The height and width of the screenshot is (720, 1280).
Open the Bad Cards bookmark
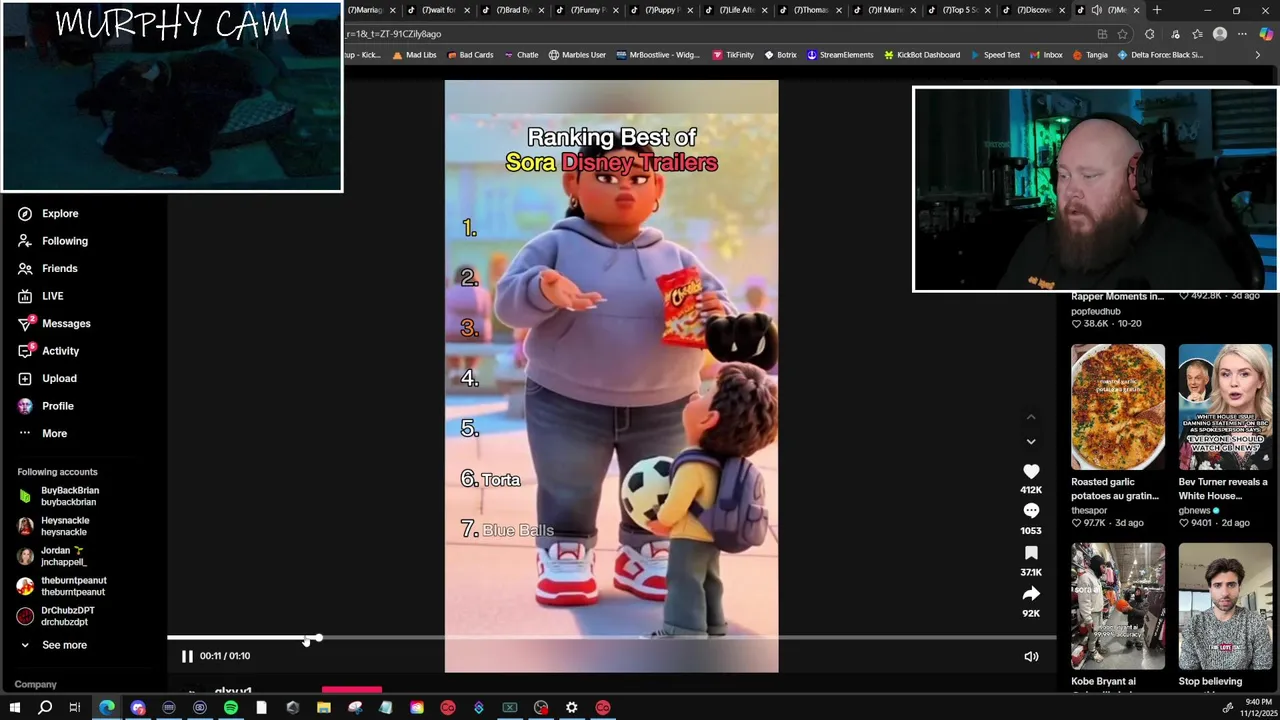click(x=469, y=55)
